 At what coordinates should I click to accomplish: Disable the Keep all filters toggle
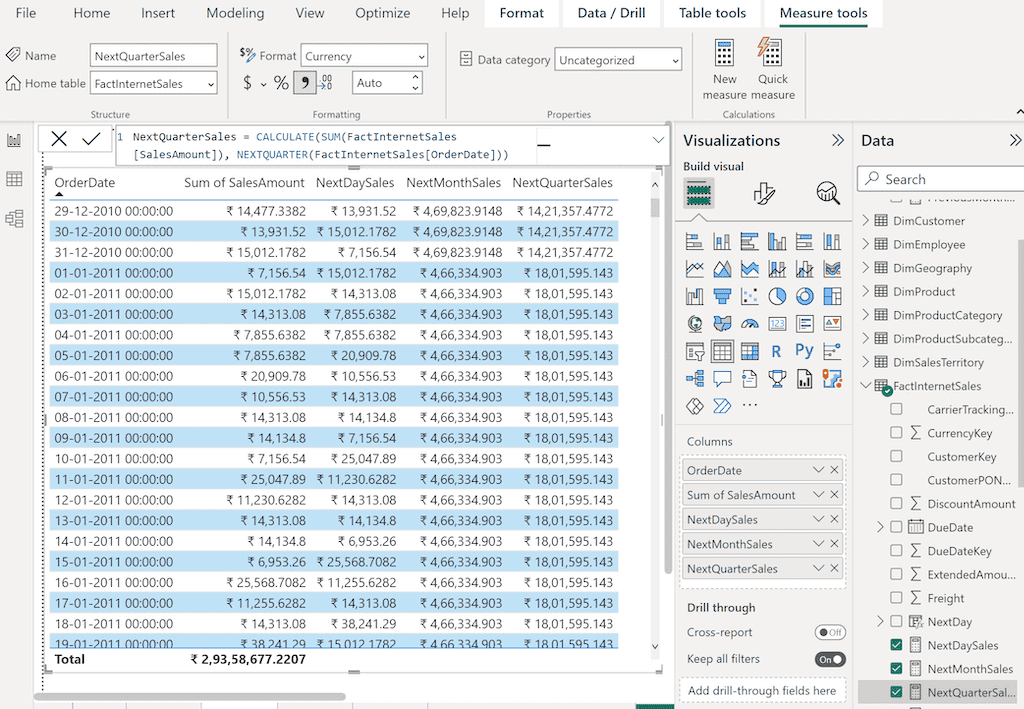pos(830,658)
